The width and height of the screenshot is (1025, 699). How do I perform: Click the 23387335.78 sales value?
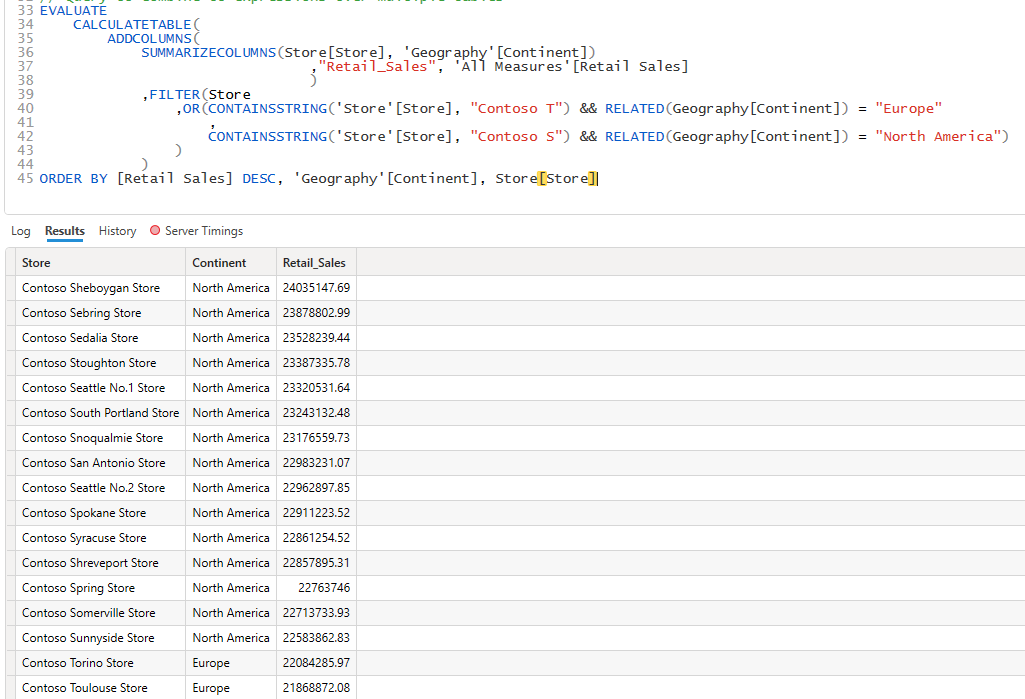tap(316, 363)
